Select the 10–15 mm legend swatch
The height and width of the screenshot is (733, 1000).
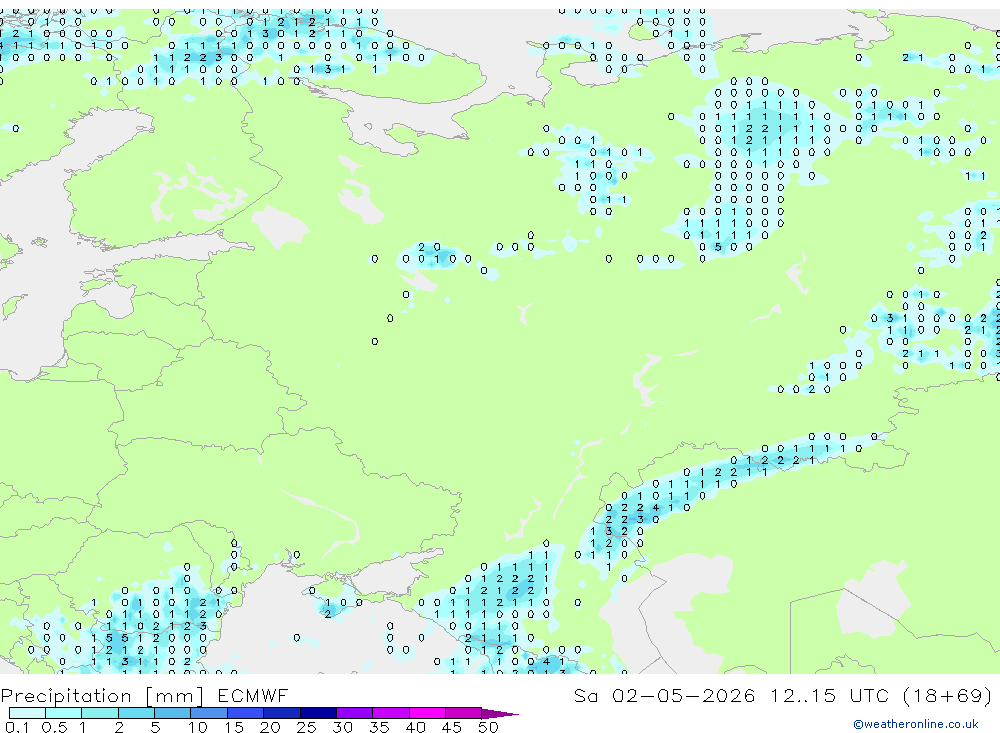pos(209,713)
